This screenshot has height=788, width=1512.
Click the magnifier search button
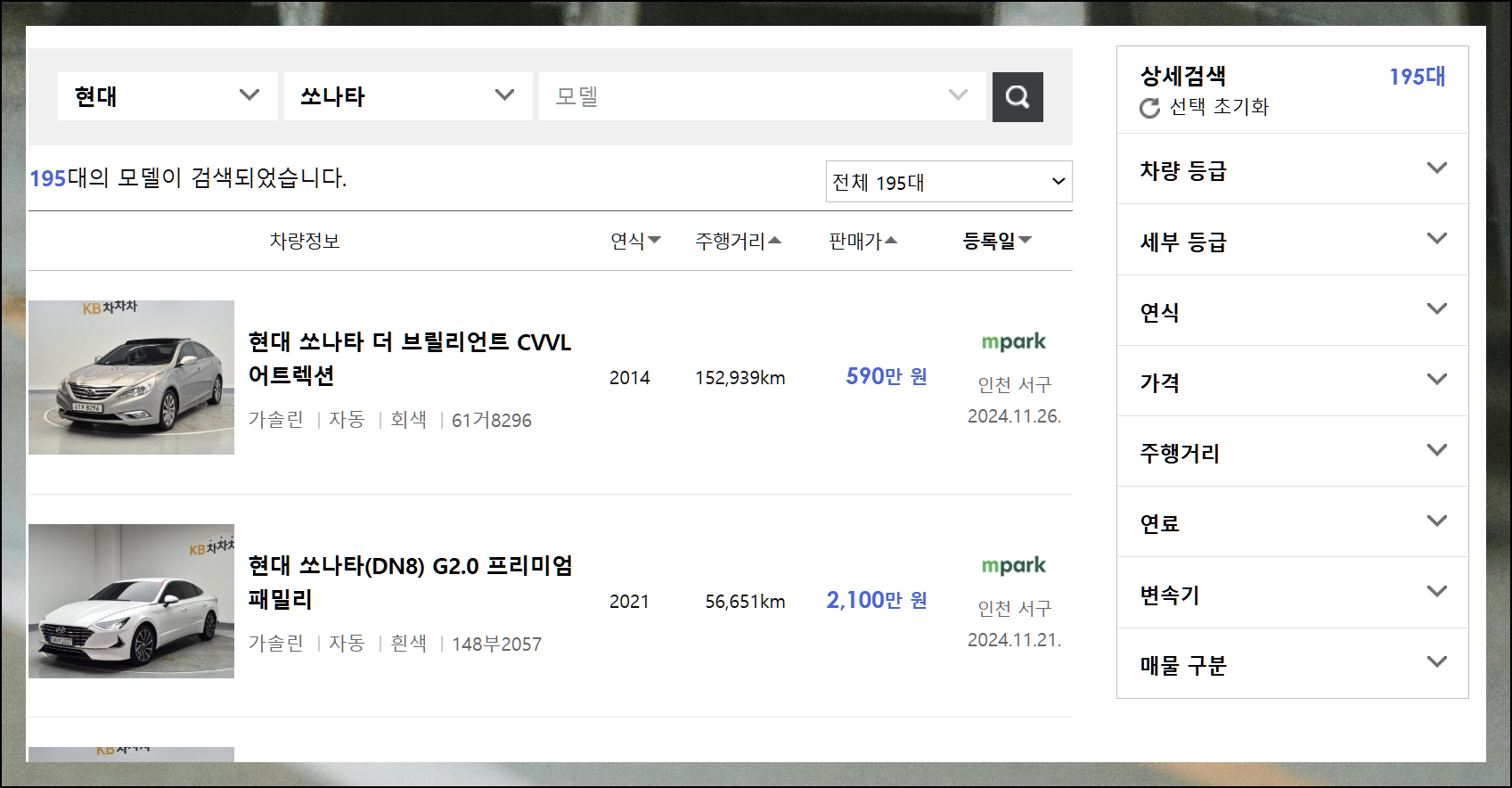[1018, 96]
